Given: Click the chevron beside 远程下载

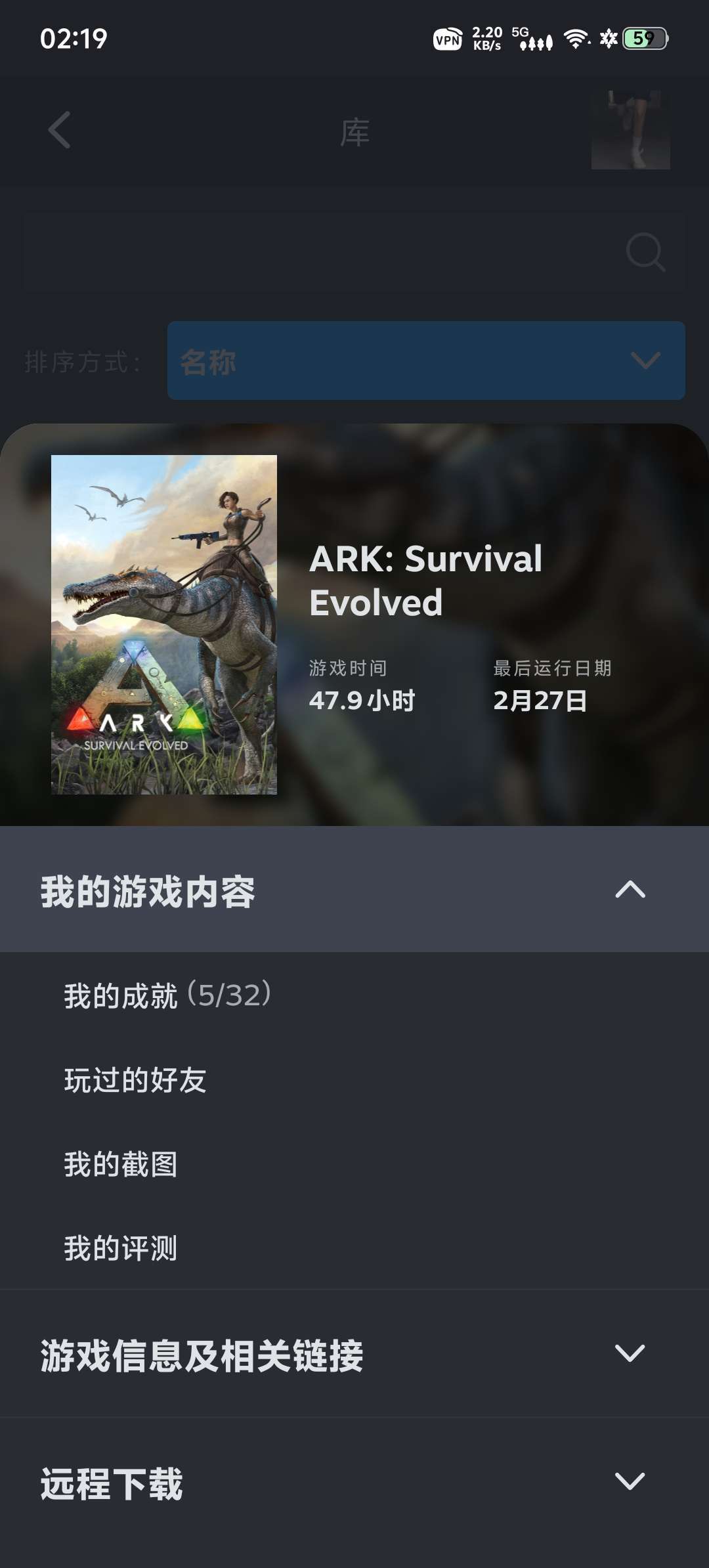Looking at the screenshot, I should point(630,1481).
